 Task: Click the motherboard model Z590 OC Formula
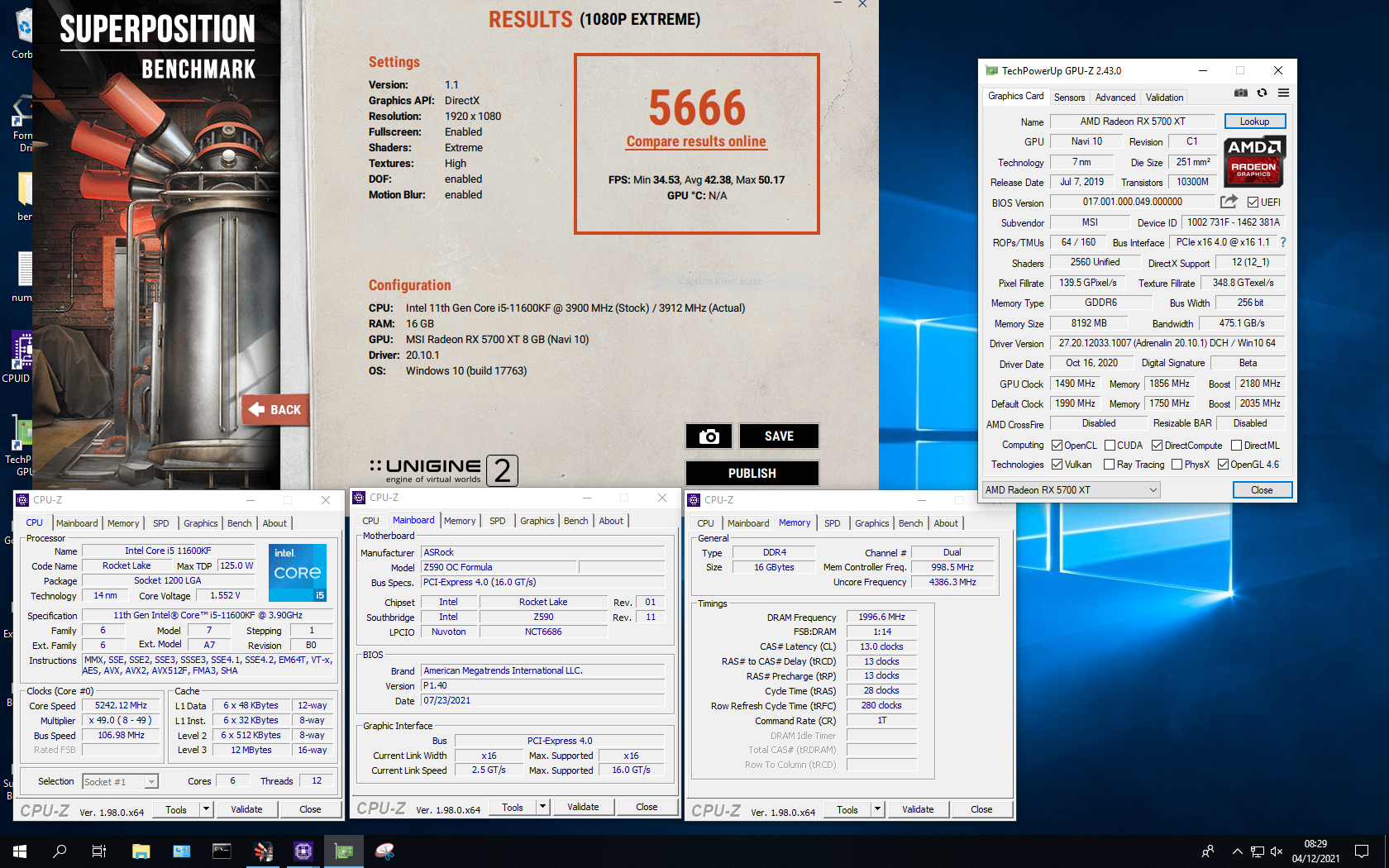(499, 567)
